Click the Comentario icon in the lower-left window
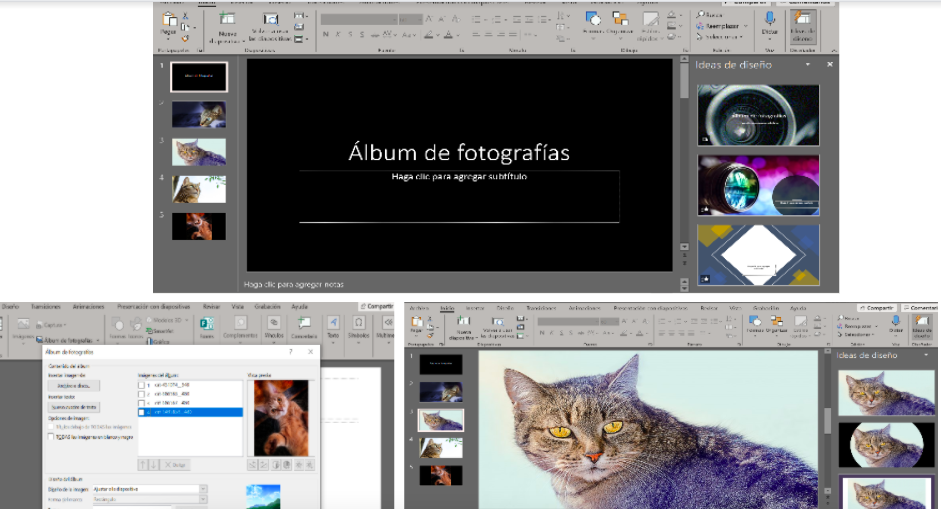This screenshot has height=509, width=941. click(x=304, y=323)
